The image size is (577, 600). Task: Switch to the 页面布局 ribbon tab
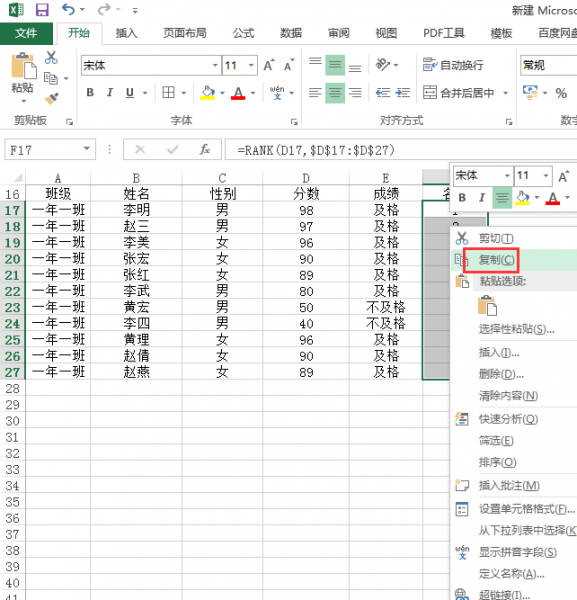[185, 33]
